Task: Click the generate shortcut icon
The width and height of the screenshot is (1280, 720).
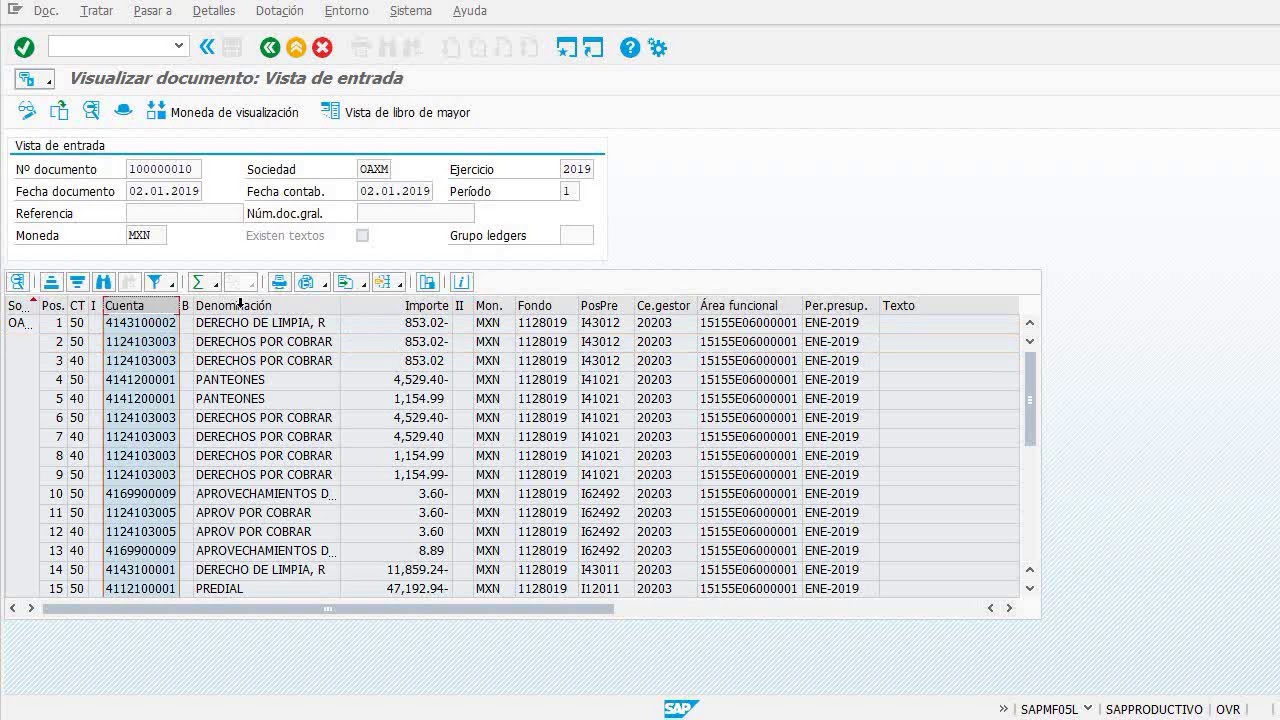Action: [593, 47]
